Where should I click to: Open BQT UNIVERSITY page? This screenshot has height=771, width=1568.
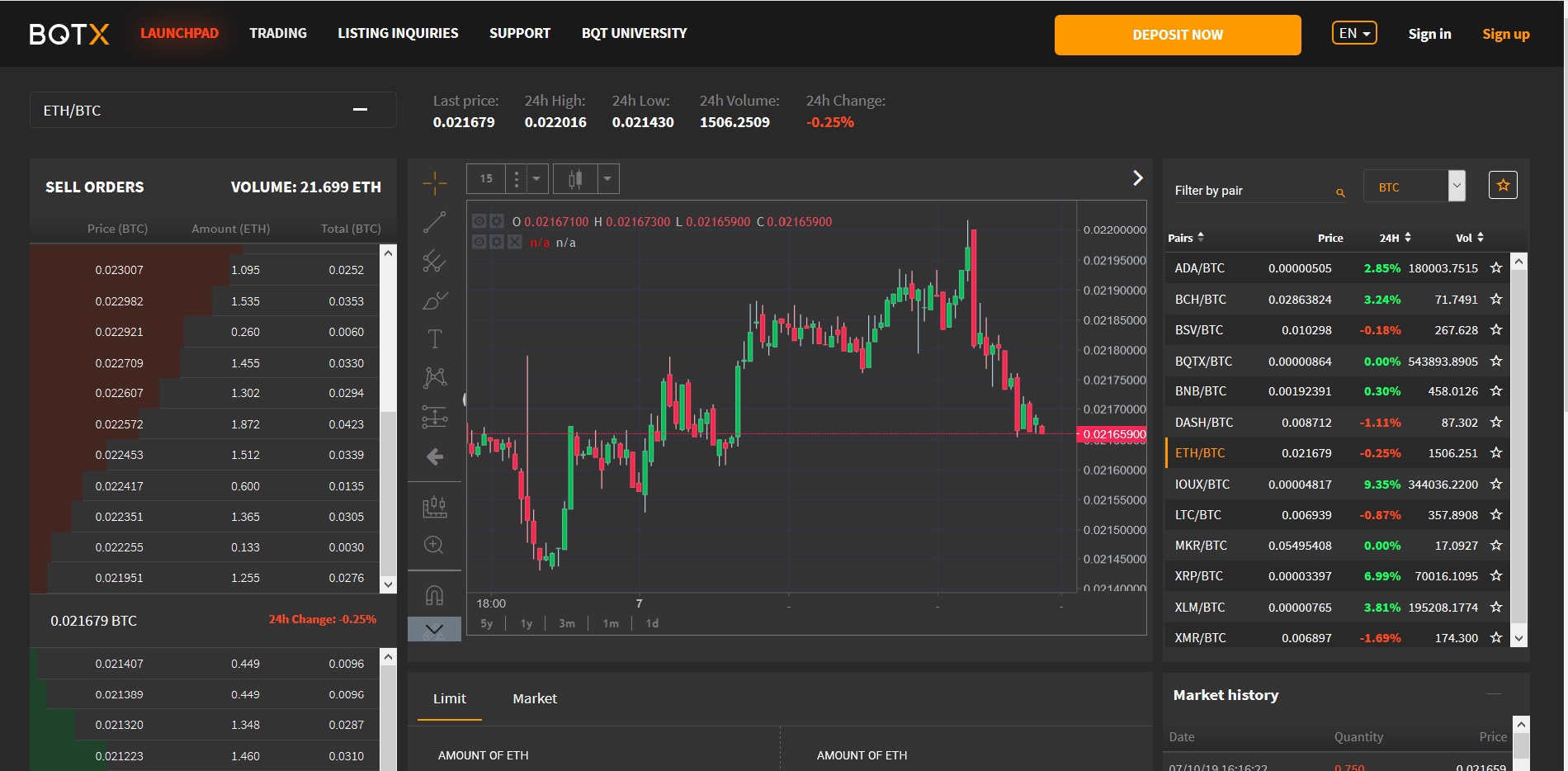pos(634,33)
